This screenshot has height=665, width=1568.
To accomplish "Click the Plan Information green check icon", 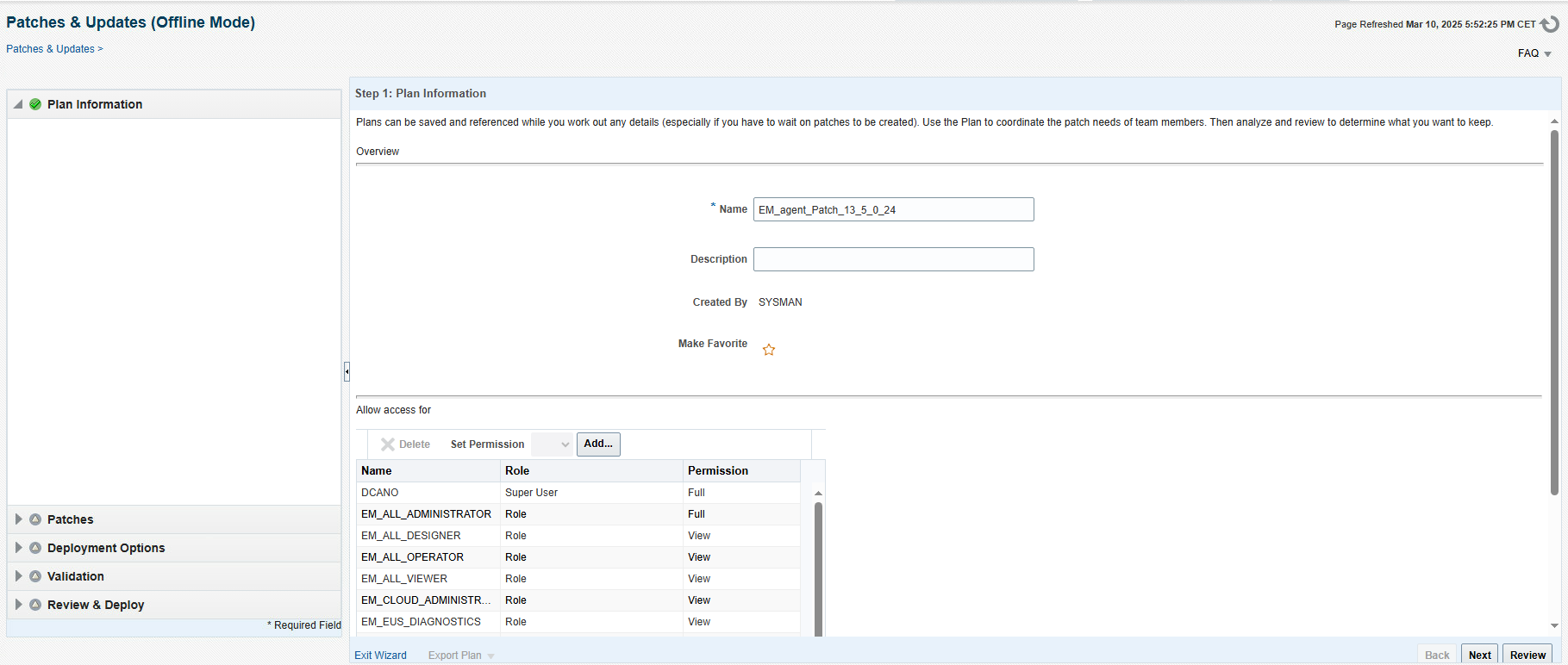I will (x=35, y=104).
